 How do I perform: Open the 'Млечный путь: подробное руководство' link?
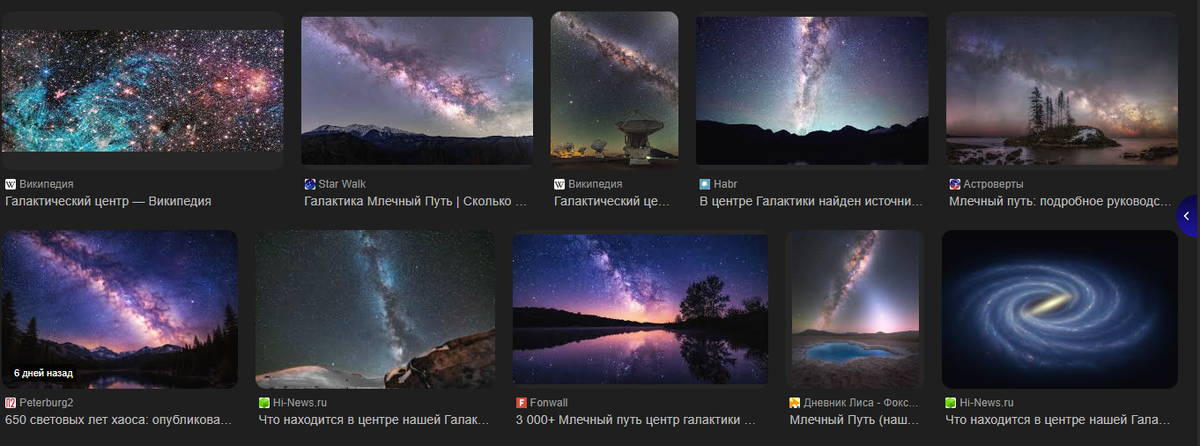[1060, 201]
